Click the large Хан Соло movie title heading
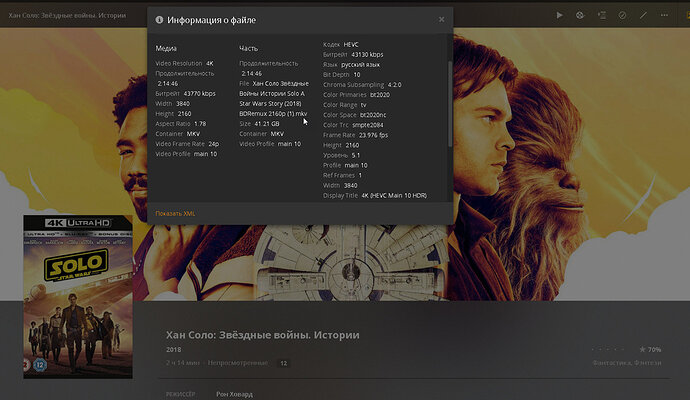Screen dimensions: 690x400 click(263, 335)
